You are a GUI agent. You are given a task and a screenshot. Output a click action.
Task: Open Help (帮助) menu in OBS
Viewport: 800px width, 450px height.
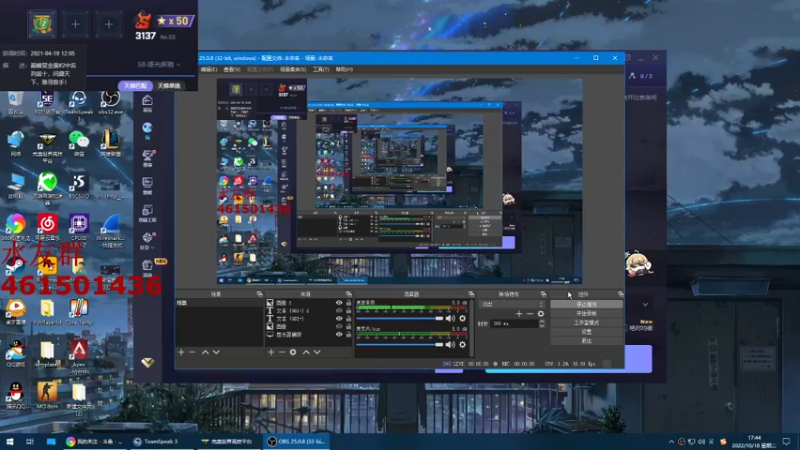tap(344, 69)
